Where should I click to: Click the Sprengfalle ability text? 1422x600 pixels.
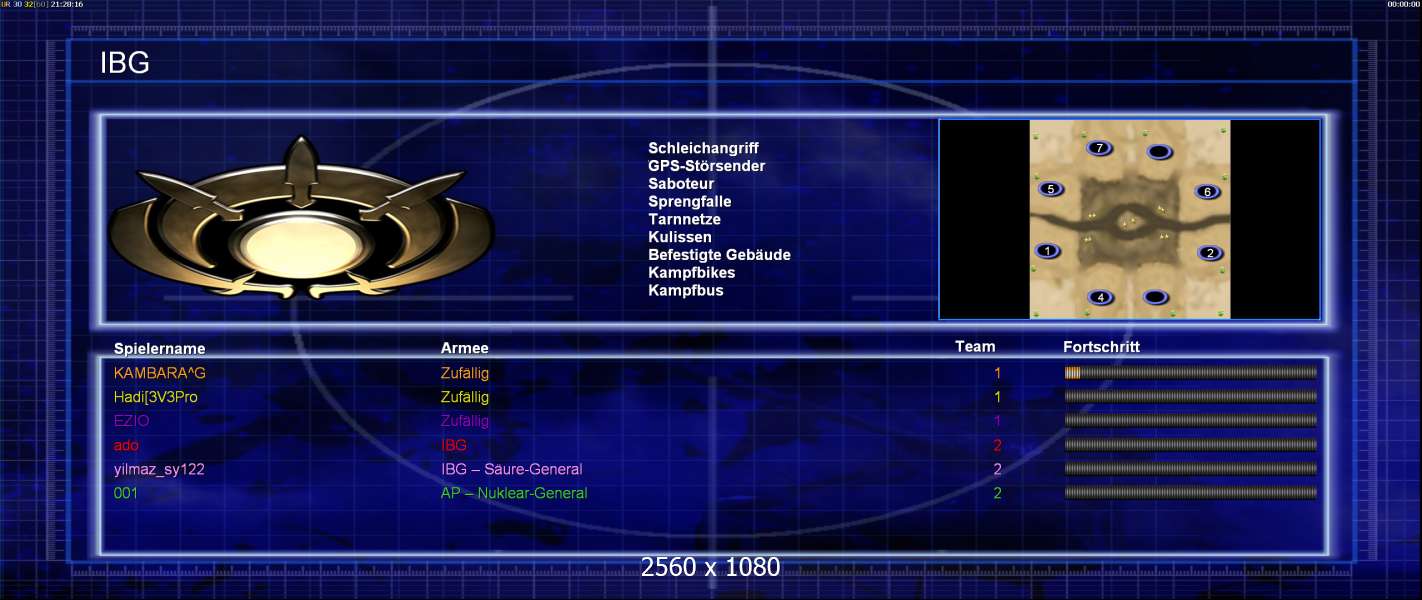coord(689,202)
